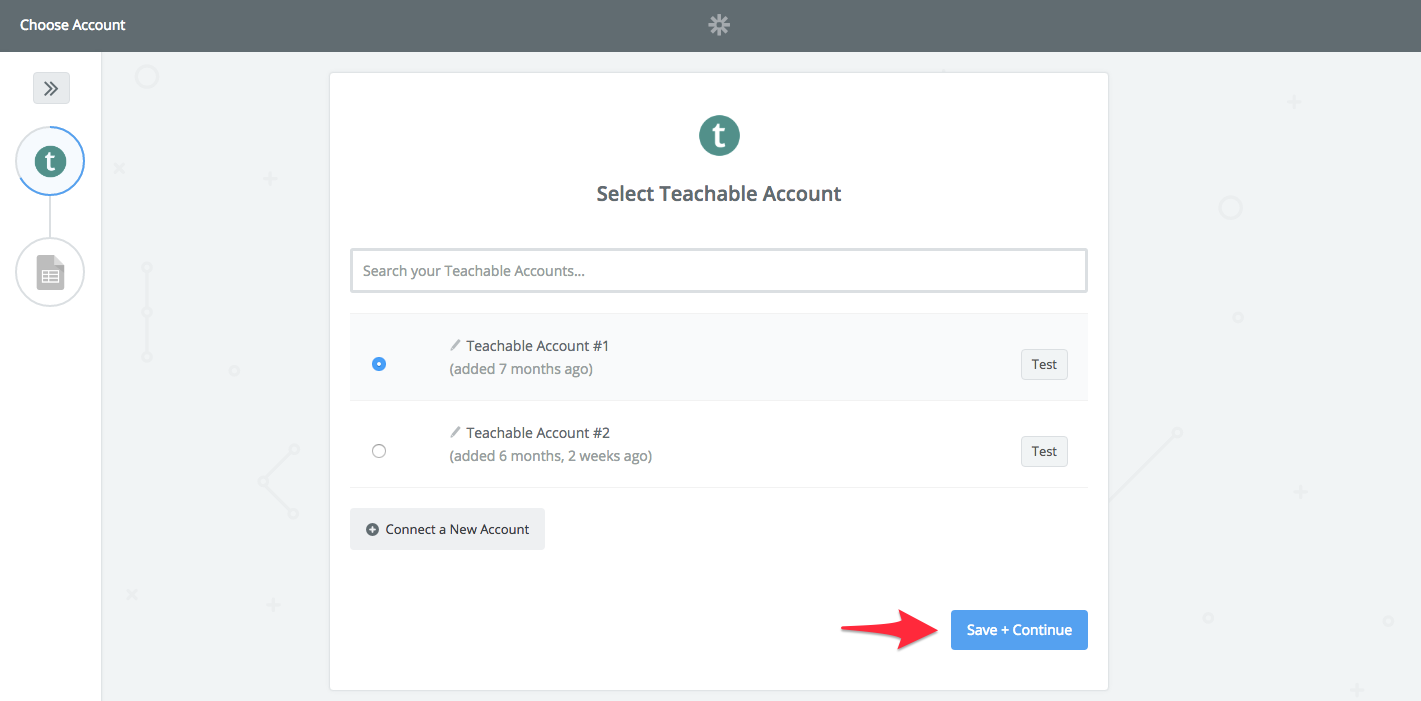Click the 'added 7 months ago' text
Screen dimensions: 1421x701
(521, 369)
